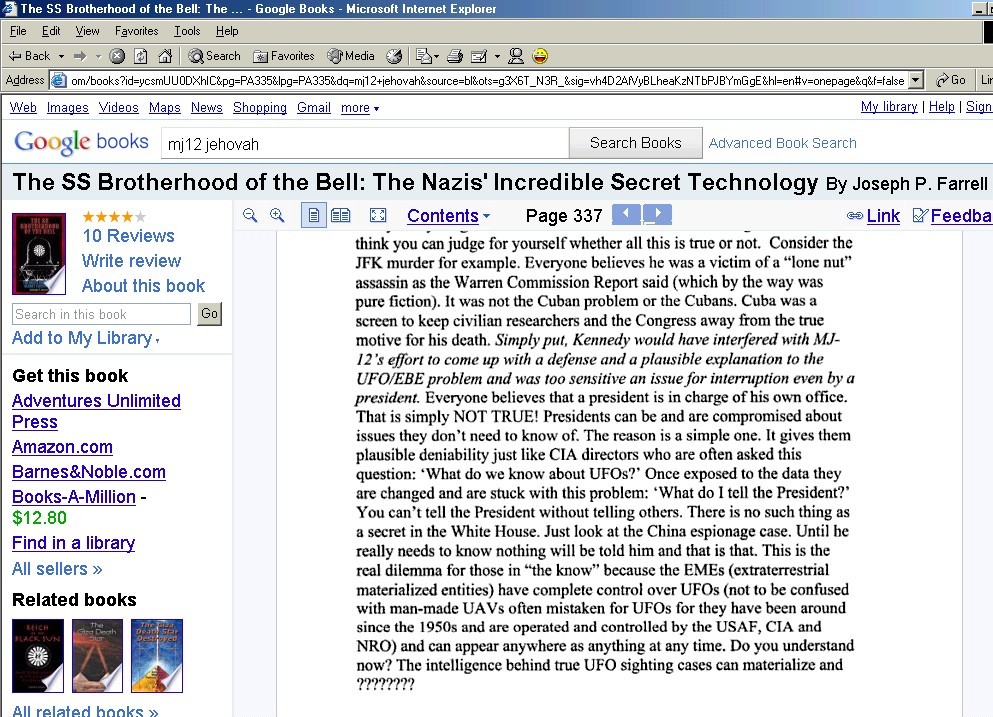Image resolution: width=993 pixels, height=717 pixels.
Task: Open Reich of the Black Sun related book
Action: pos(38,656)
